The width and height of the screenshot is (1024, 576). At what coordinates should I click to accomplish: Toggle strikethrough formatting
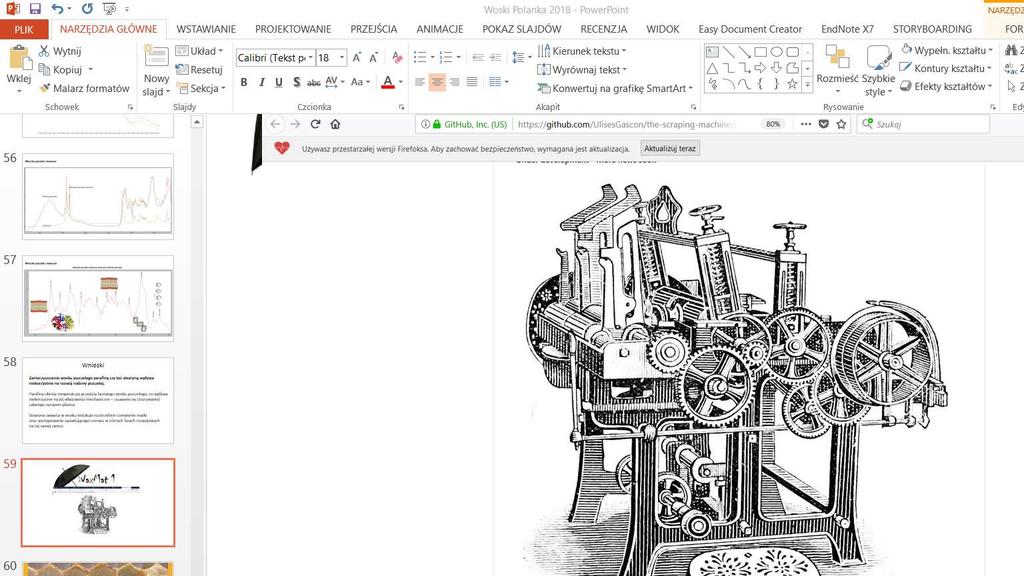point(313,82)
